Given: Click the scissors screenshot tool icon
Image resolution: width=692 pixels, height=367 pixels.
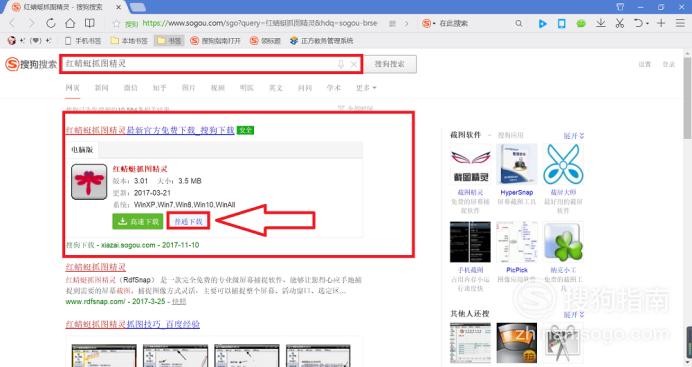Looking at the screenshot, I should 620,23.
